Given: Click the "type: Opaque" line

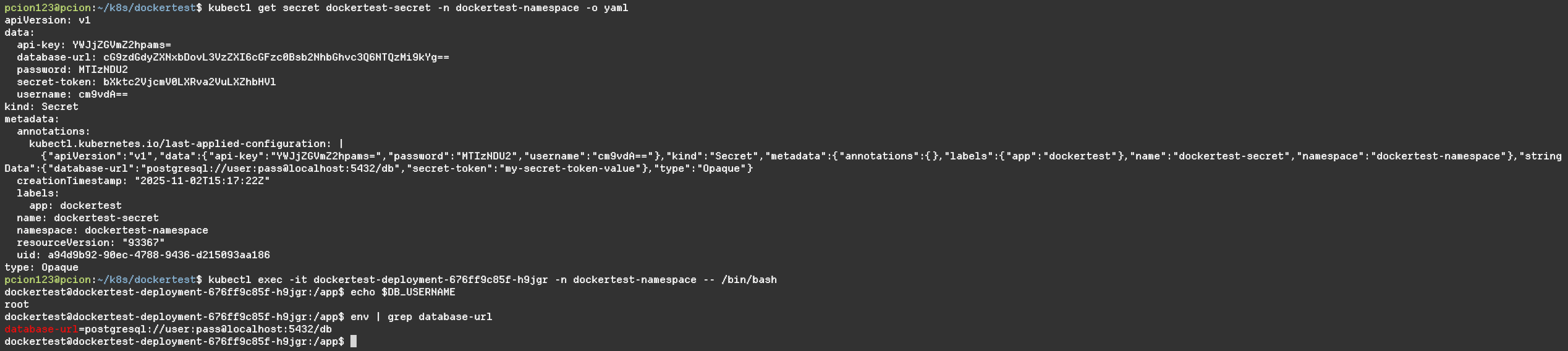Looking at the screenshot, I should click(41, 268).
